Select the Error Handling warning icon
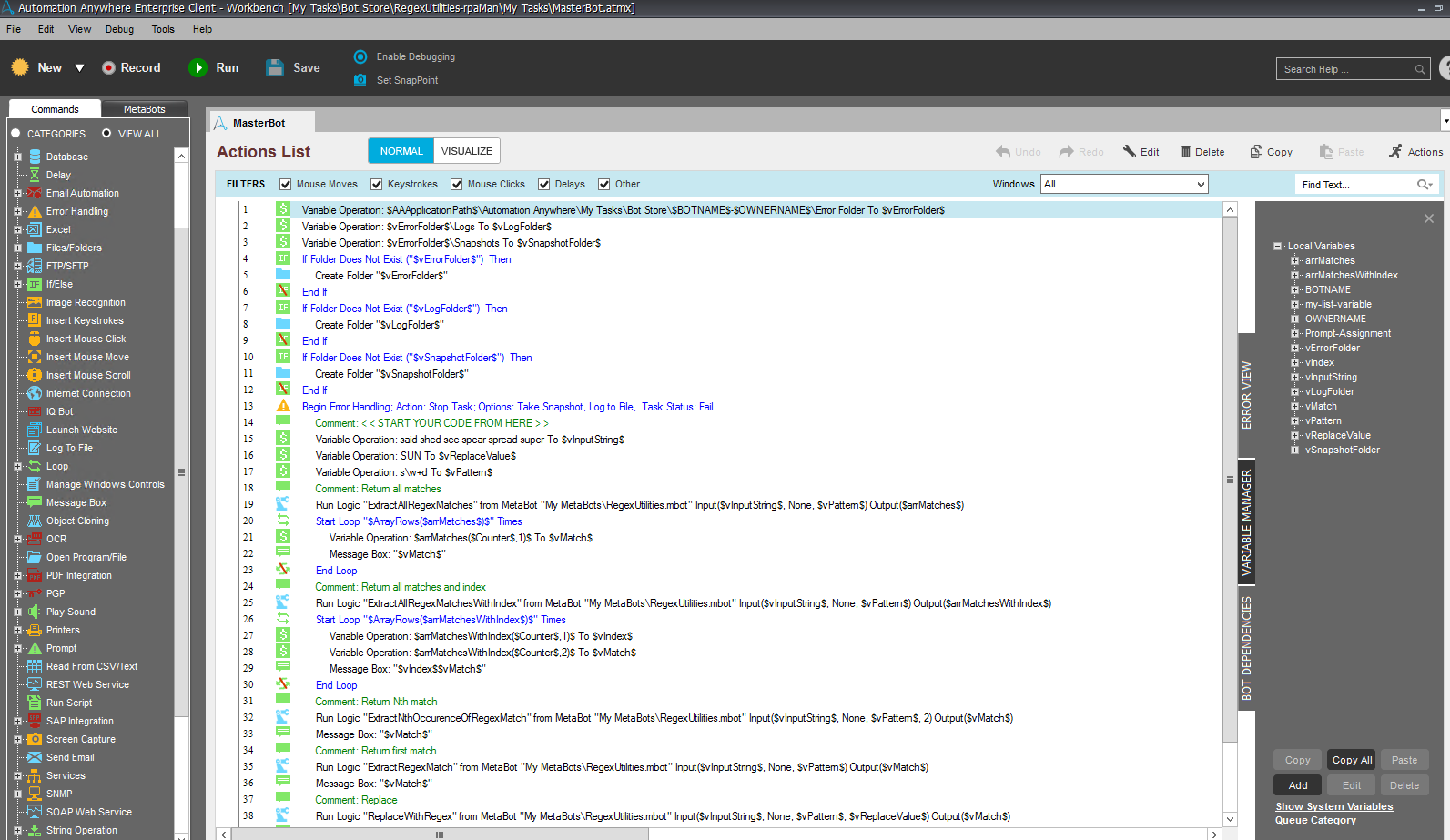 coord(35,211)
